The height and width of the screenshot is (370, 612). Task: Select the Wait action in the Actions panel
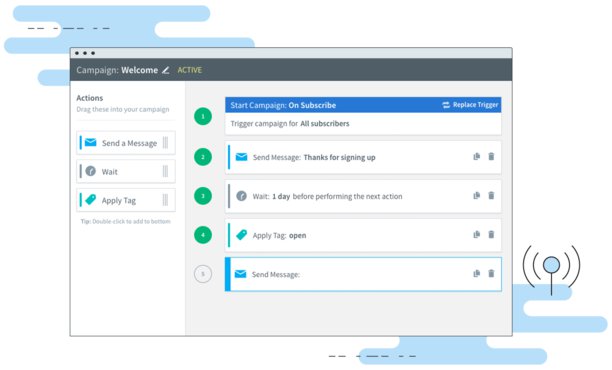(126, 171)
